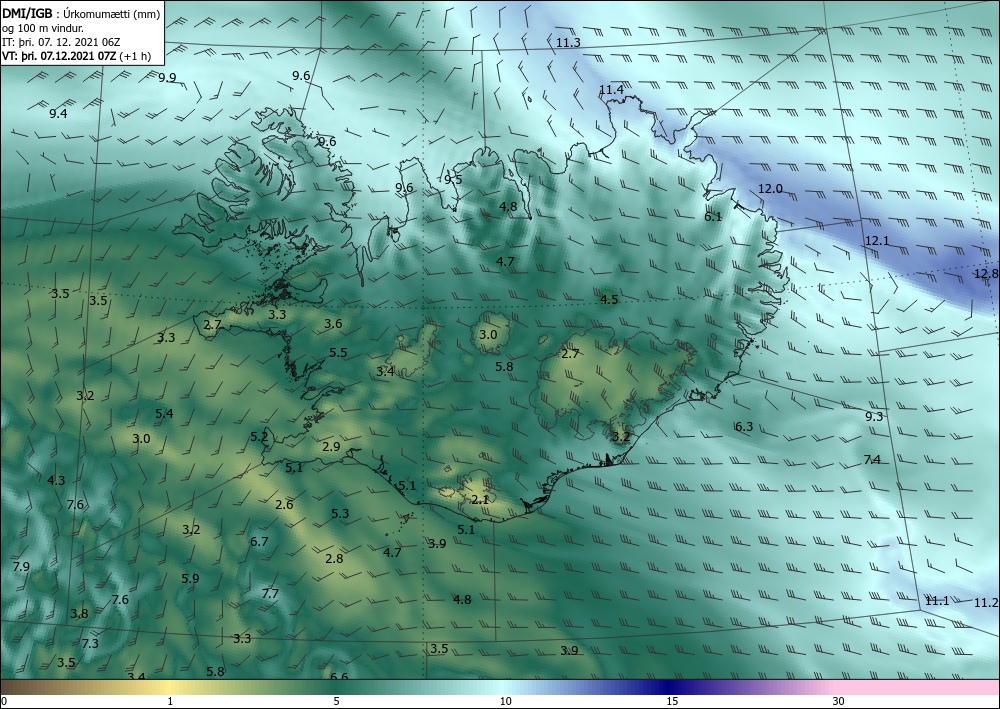Click the color scale label '10'

click(505, 701)
